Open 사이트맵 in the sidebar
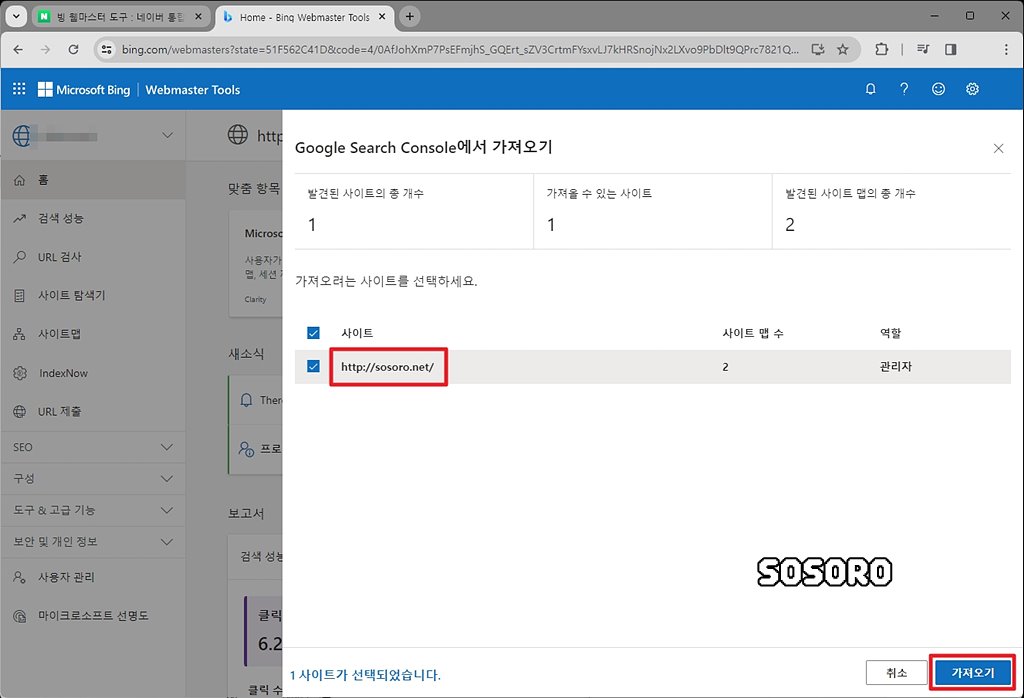Viewport: 1024px width, 698px height. [x=93, y=334]
